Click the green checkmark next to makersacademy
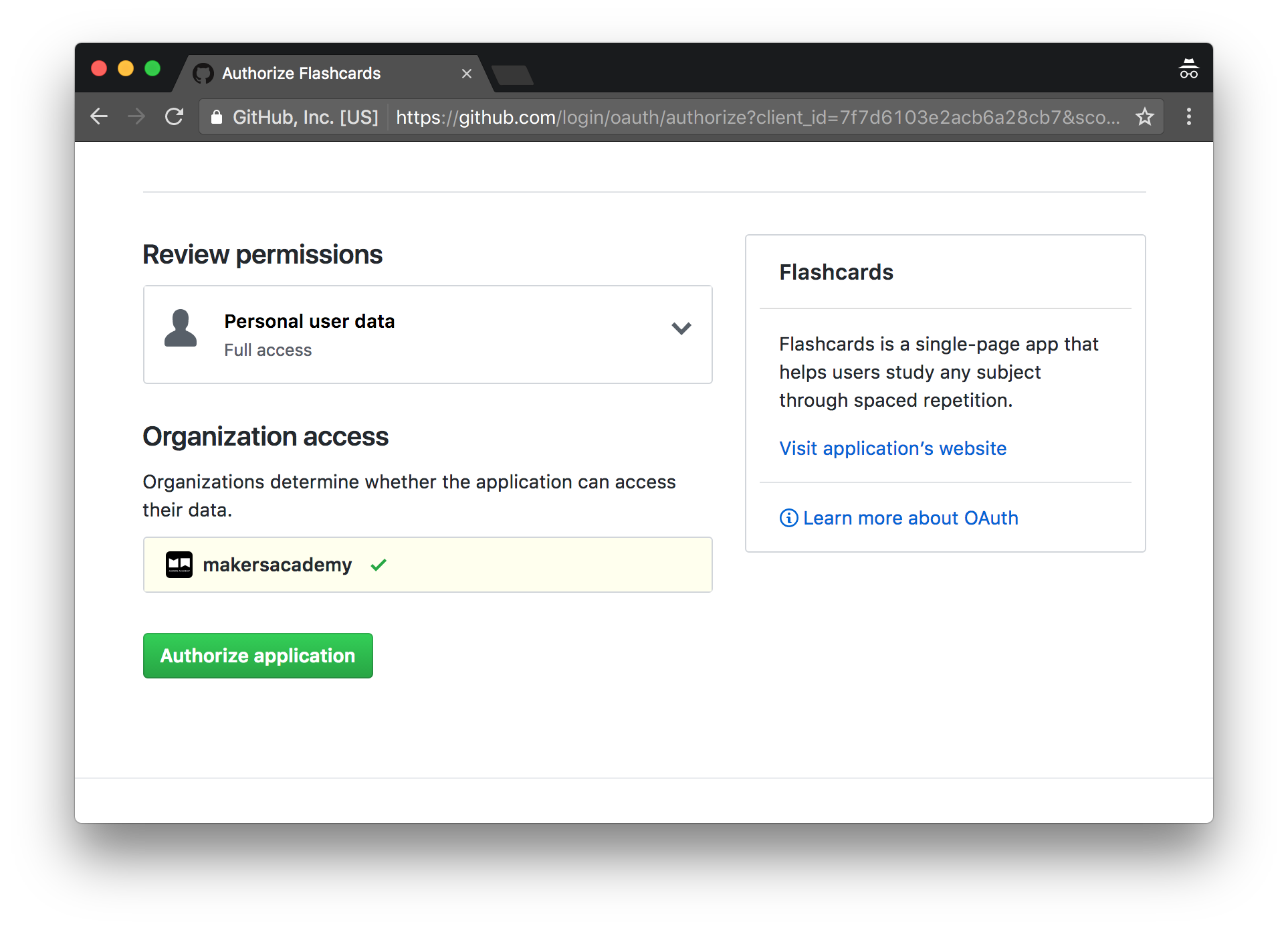The image size is (1288, 930). [x=379, y=565]
